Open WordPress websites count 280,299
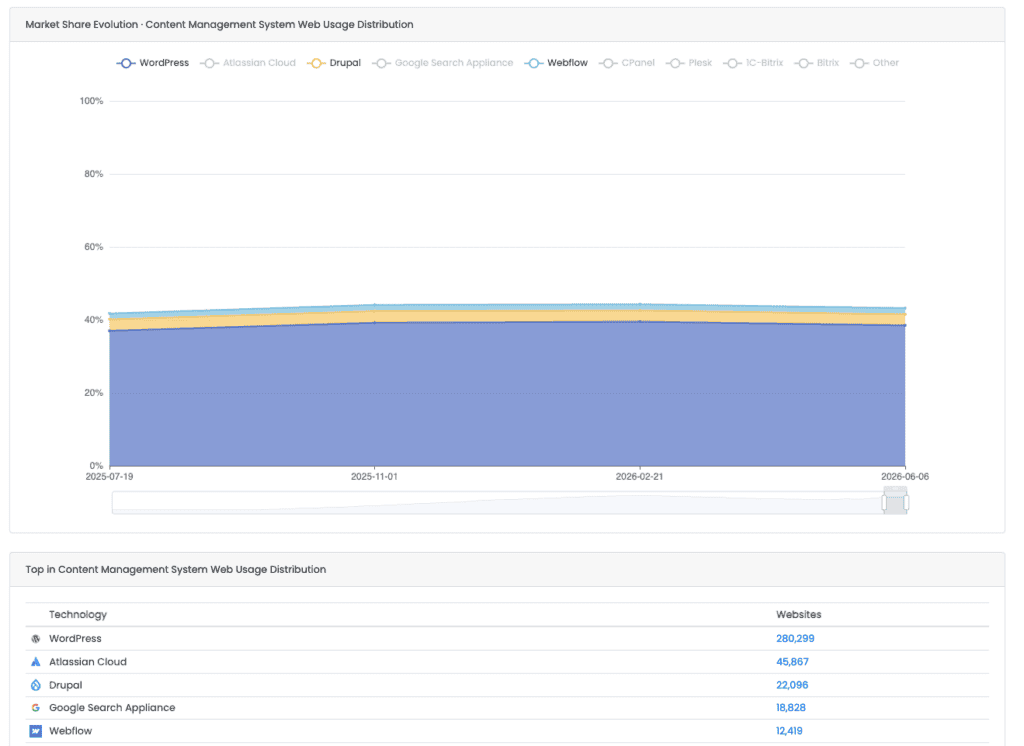 (795, 639)
